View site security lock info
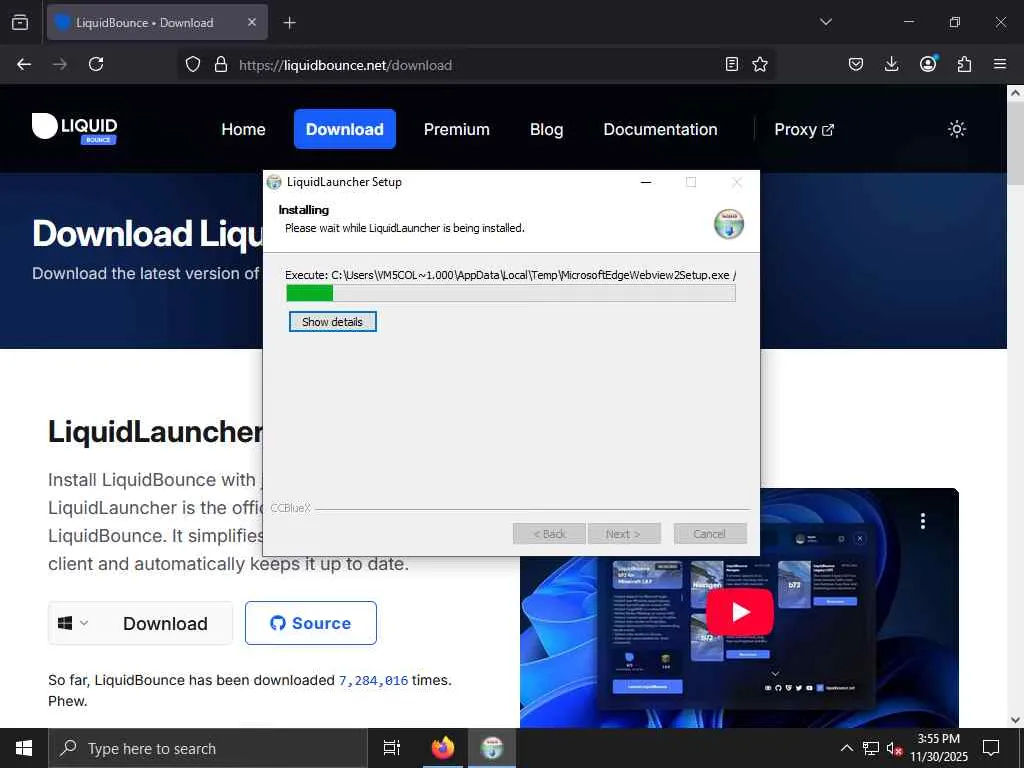Viewport: 1024px width, 768px height. (x=221, y=65)
